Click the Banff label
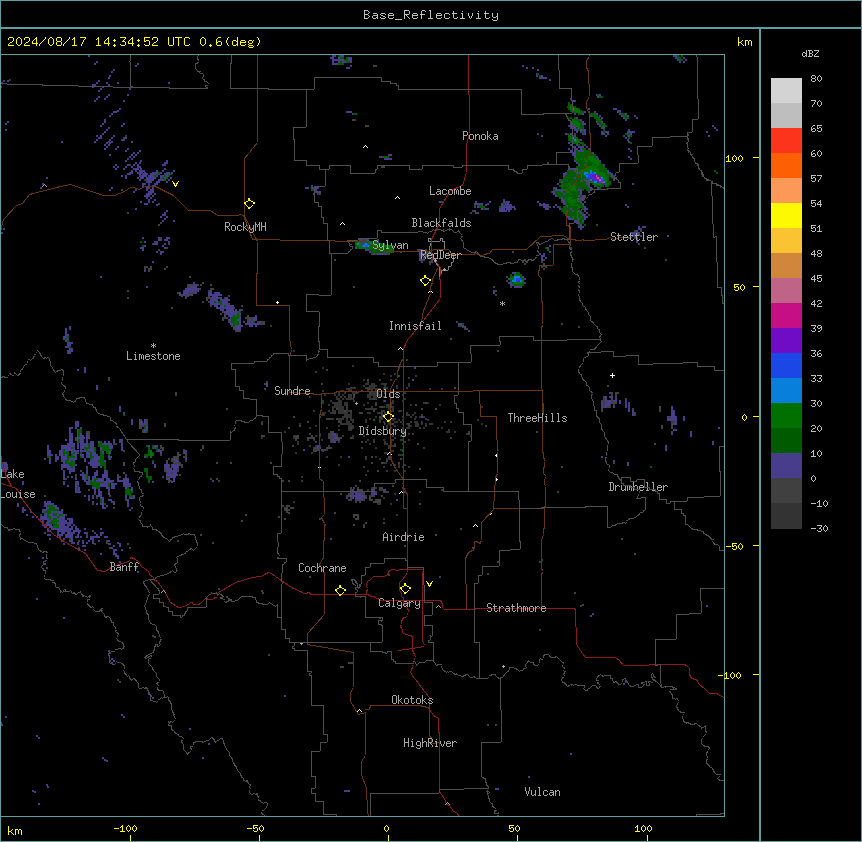 (124, 567)
